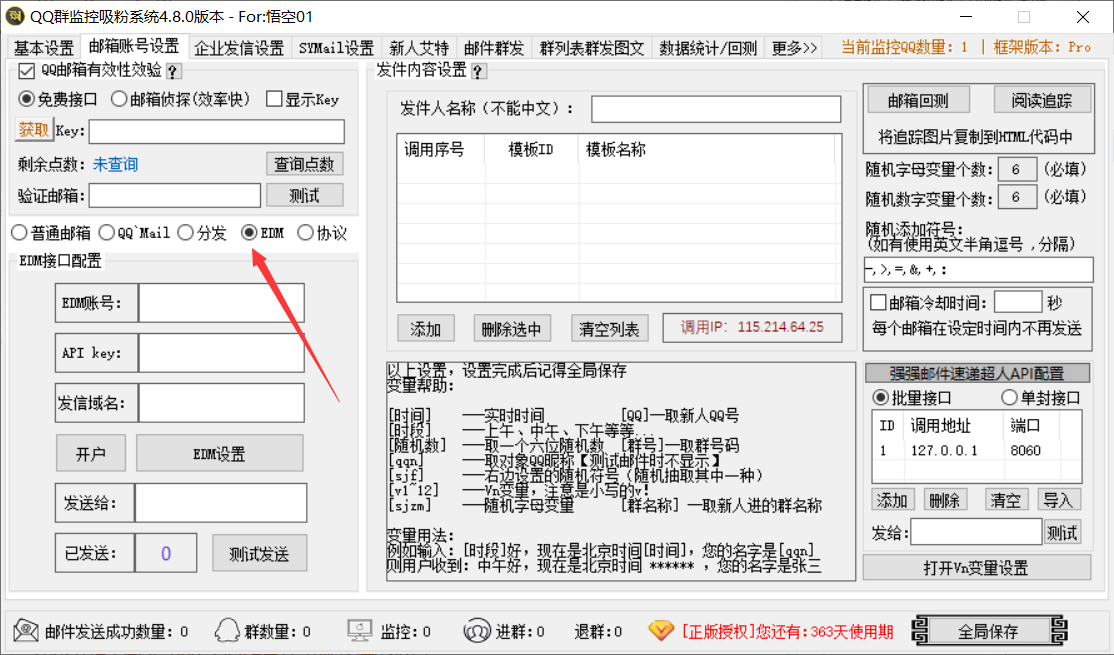Screen dimensions: 1114x655
Task: Click the 未查询 points status text
Action: point(115,164)
